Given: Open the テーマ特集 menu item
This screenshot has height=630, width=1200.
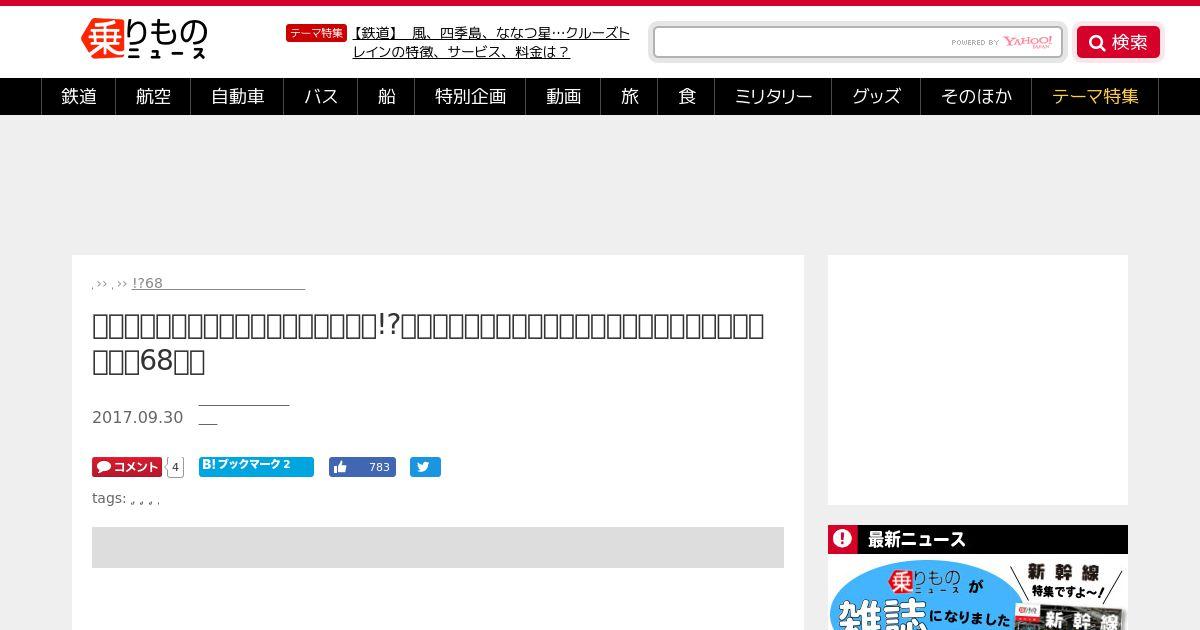Looking at the screenshot, I should (x=1095, y=96).
